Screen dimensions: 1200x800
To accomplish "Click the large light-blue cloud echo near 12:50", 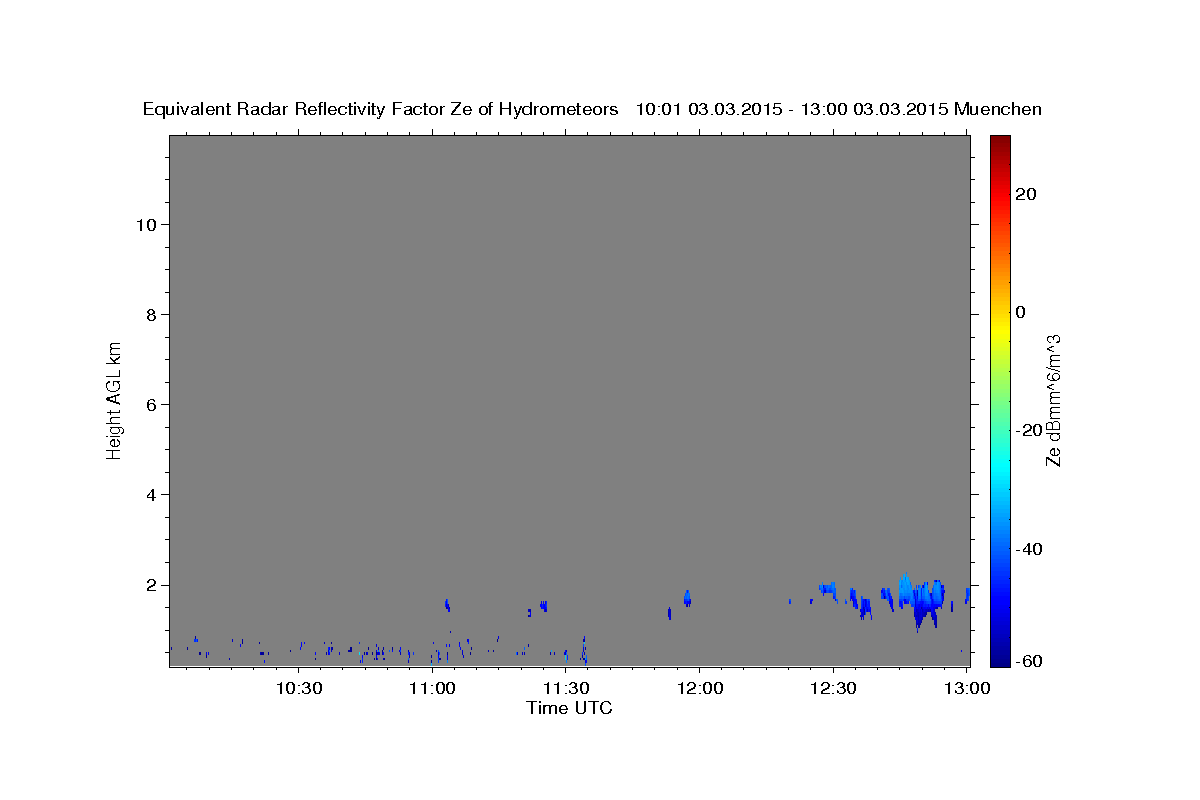I will [x=920, y=598].
